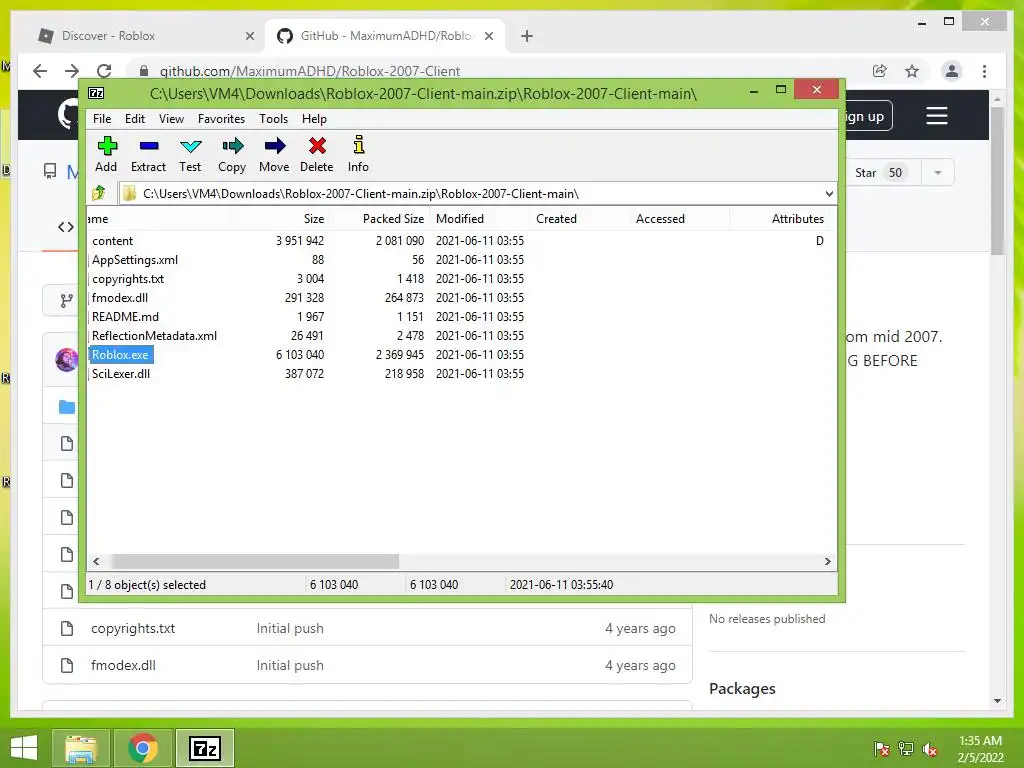Reload the GitHub page
The width and height of the screenshot is (1024, 768).
point(104,71)
